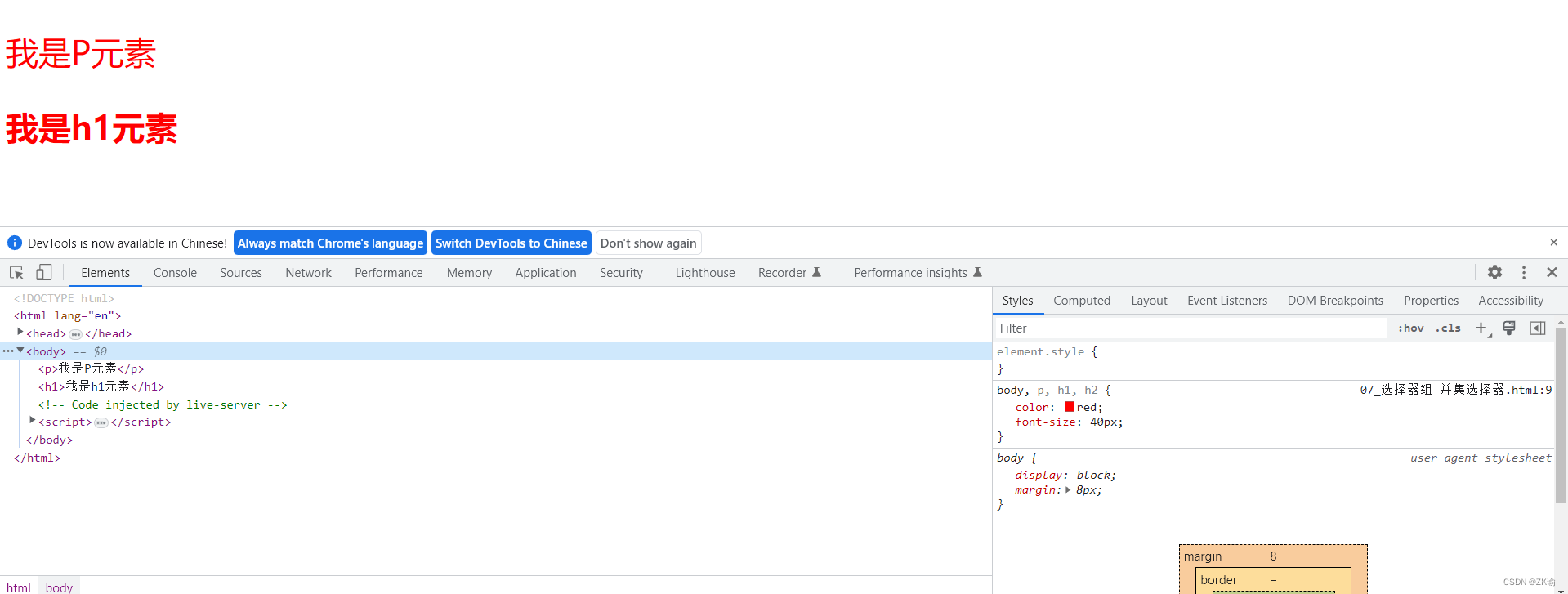The width and height of the screenshot is (1568, 594).
Task: Open the Network tab
Action: pos(308,273)
